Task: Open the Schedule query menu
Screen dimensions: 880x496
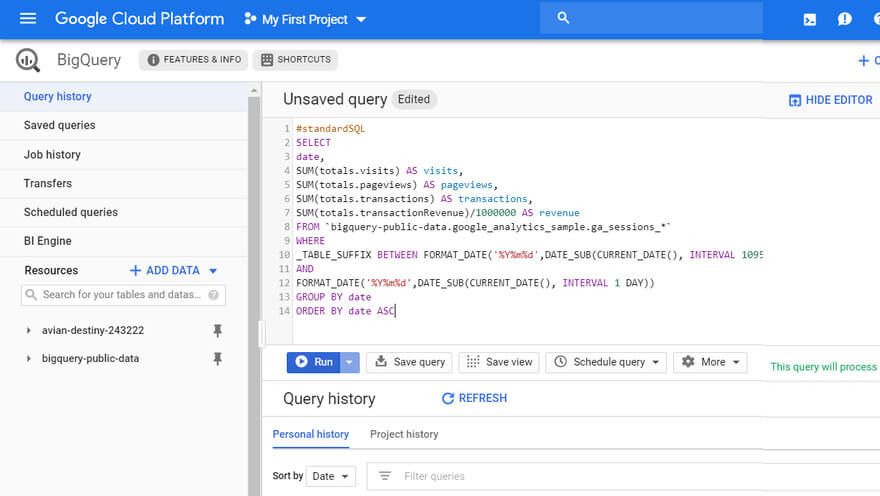Action: coord(606,362)
